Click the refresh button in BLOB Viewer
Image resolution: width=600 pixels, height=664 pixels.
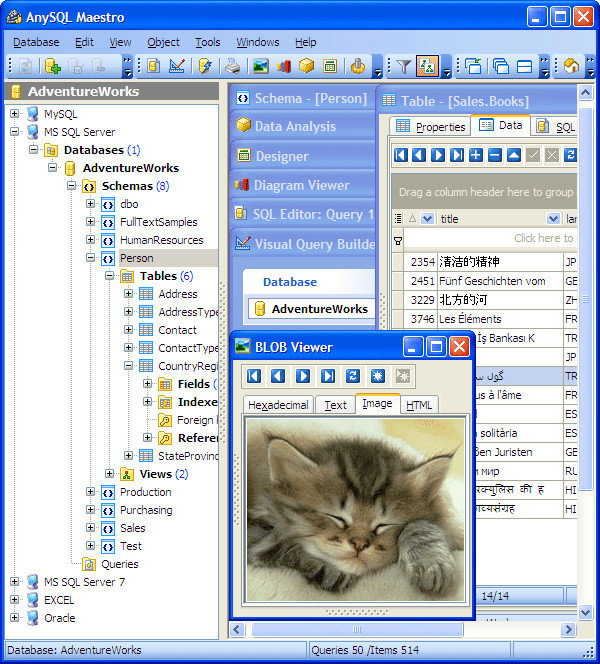(x=353, y=376)
